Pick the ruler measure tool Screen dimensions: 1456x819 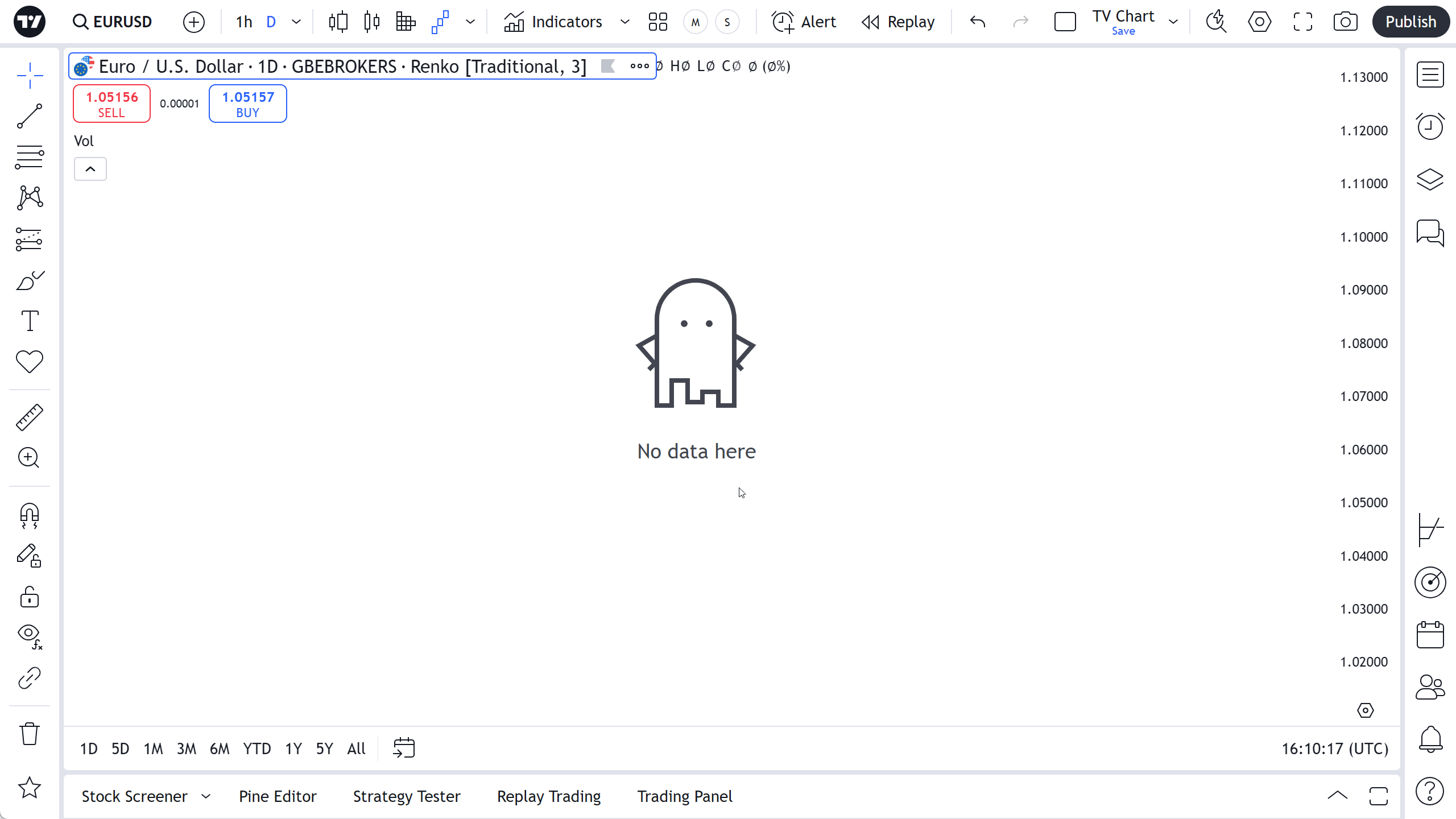(30, 417)
